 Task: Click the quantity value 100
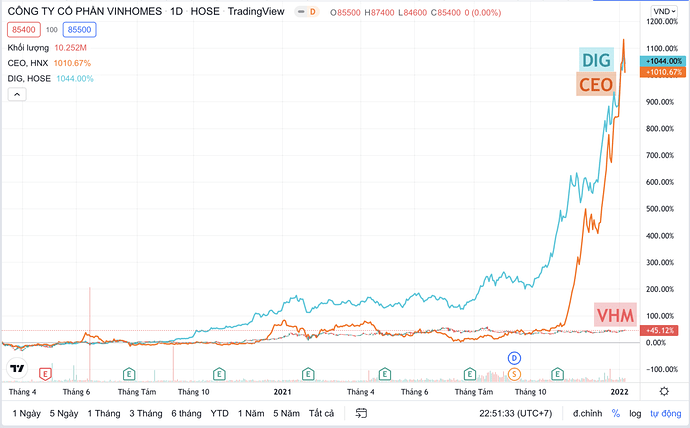tap(52, 30)
